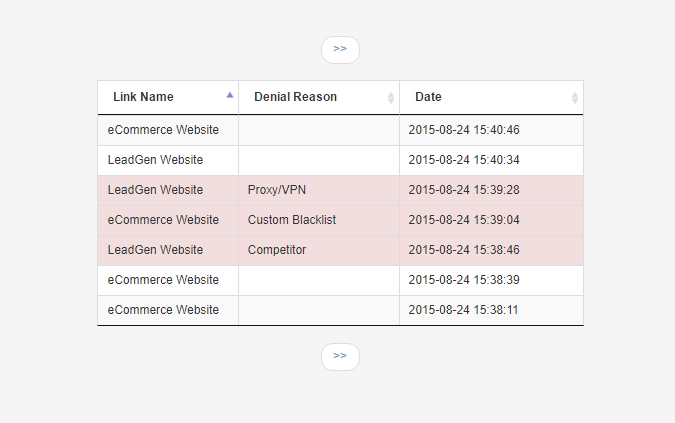
Task: Click the Link Name ascending sort arrow
Action: pyautogui.click(x=230, y=95)
